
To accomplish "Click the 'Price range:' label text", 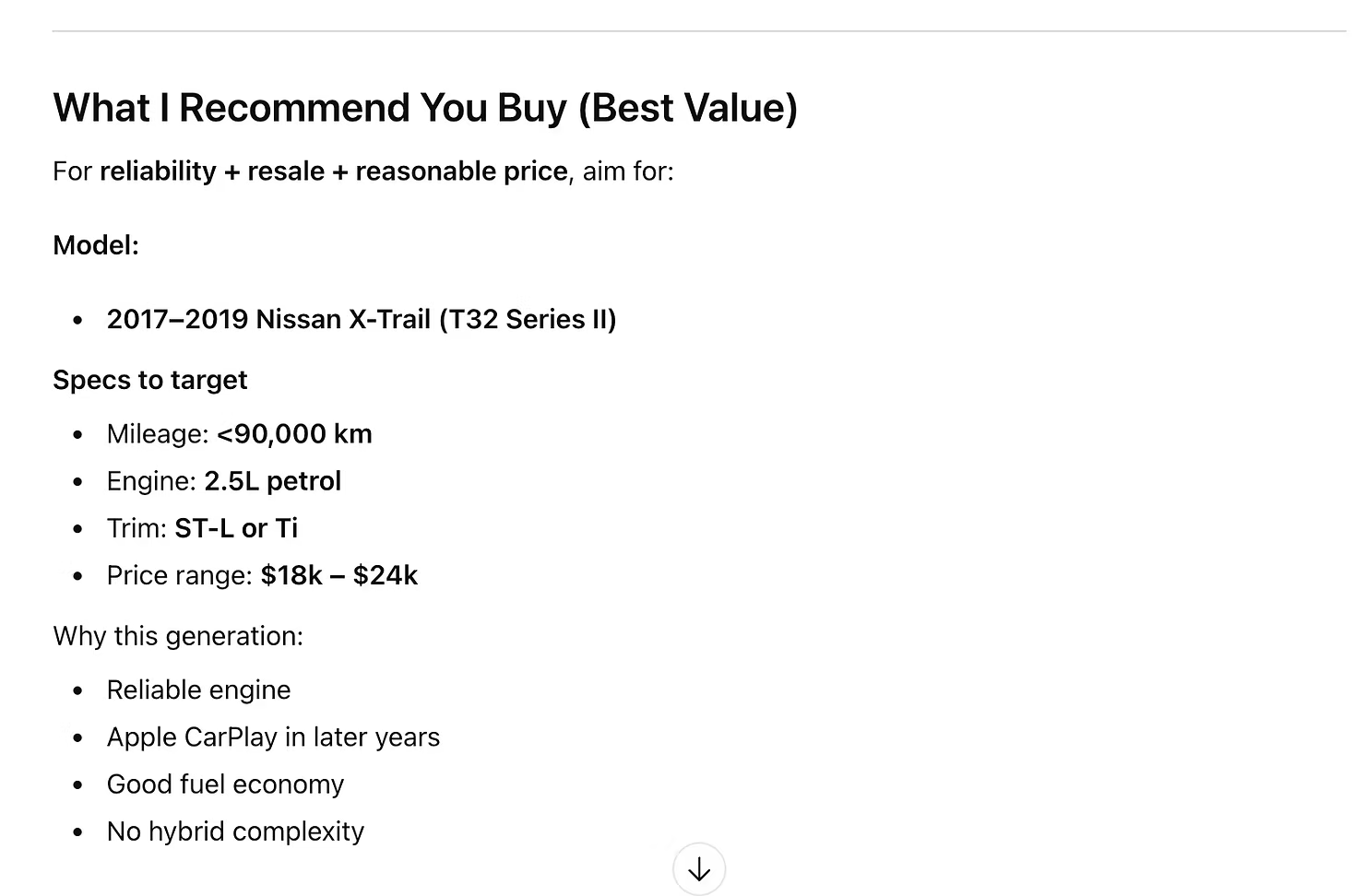I will click(180, 575).
